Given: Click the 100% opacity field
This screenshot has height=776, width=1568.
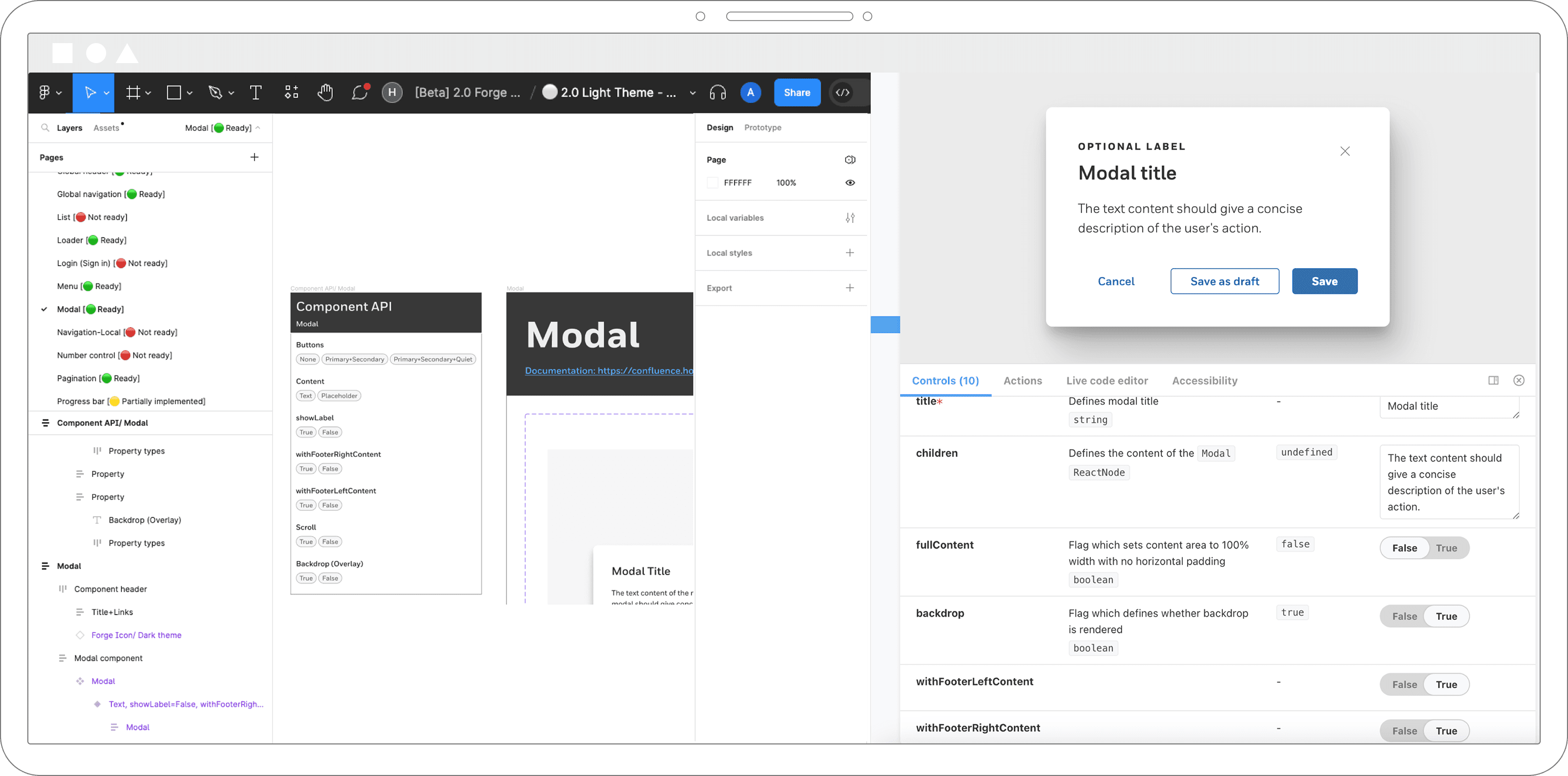Looking at the screenshot, I should coord(786,183).
